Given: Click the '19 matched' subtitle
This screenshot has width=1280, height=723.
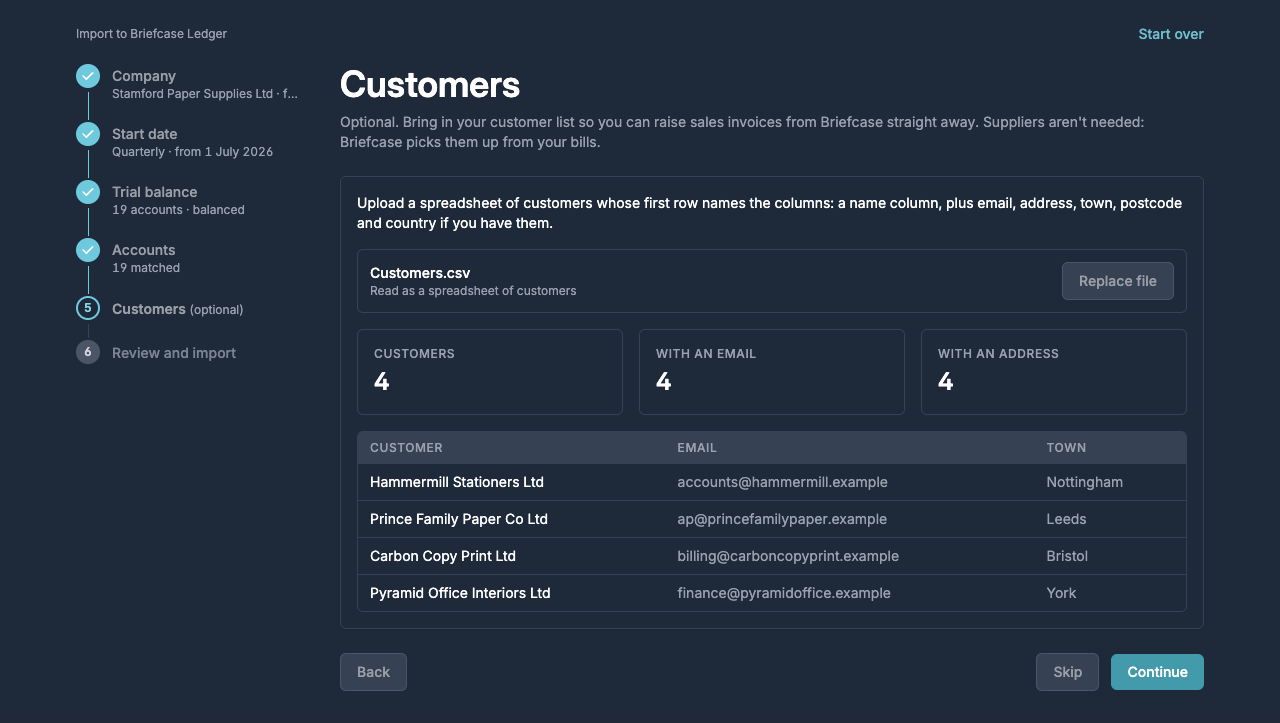Looking at the screenshot, I should coord(146,268).
